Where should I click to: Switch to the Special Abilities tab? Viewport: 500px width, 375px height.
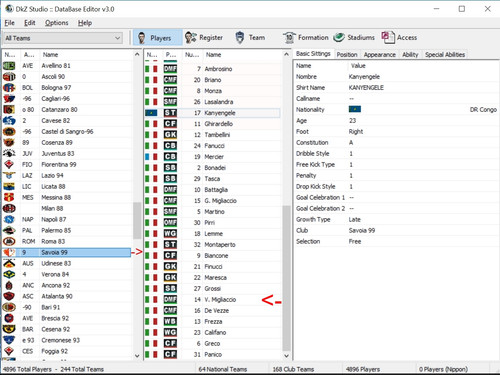(445, 55)
